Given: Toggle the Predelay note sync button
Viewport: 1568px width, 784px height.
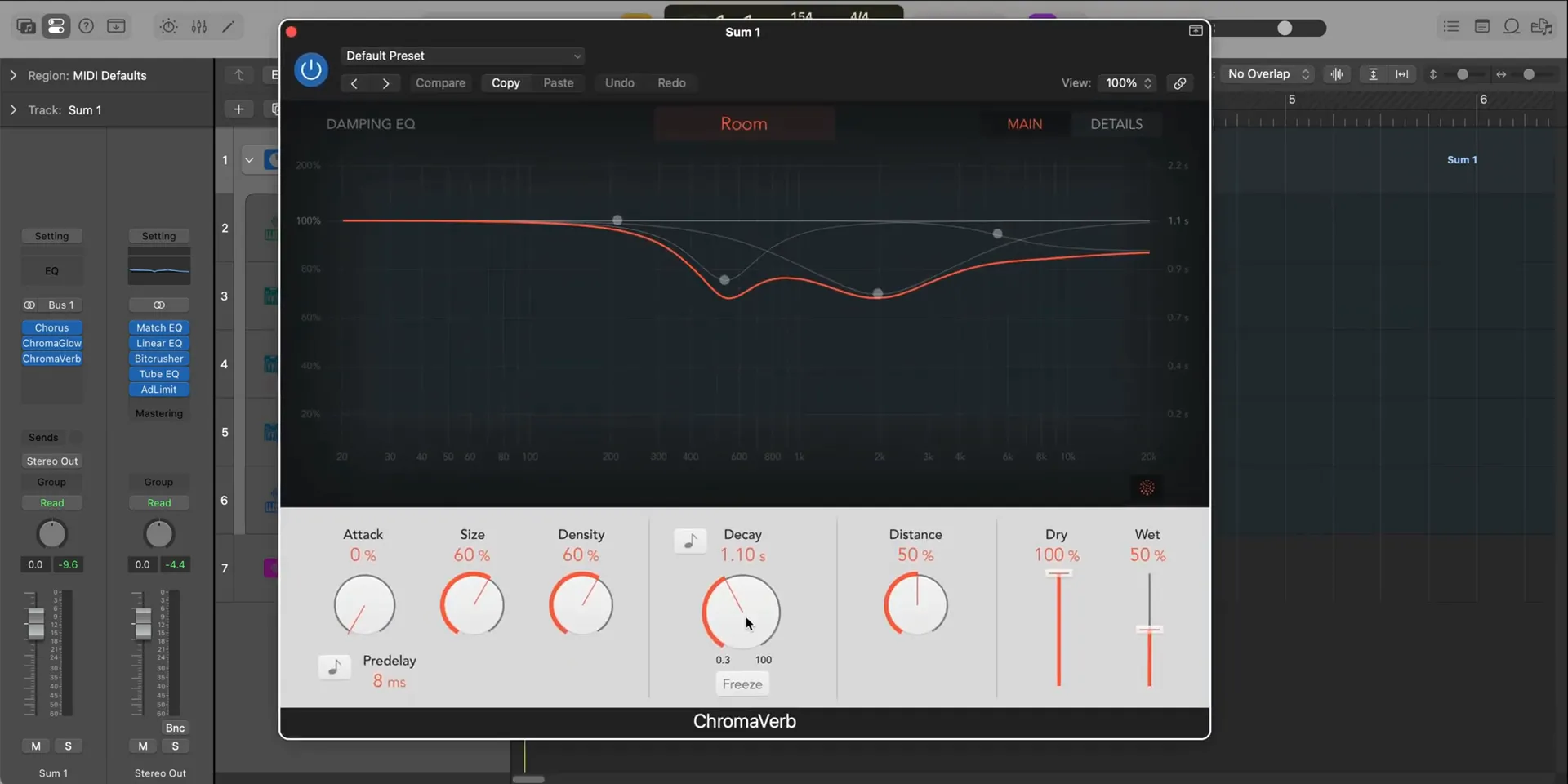Looking at the screenshot, I should pos(335,667).
